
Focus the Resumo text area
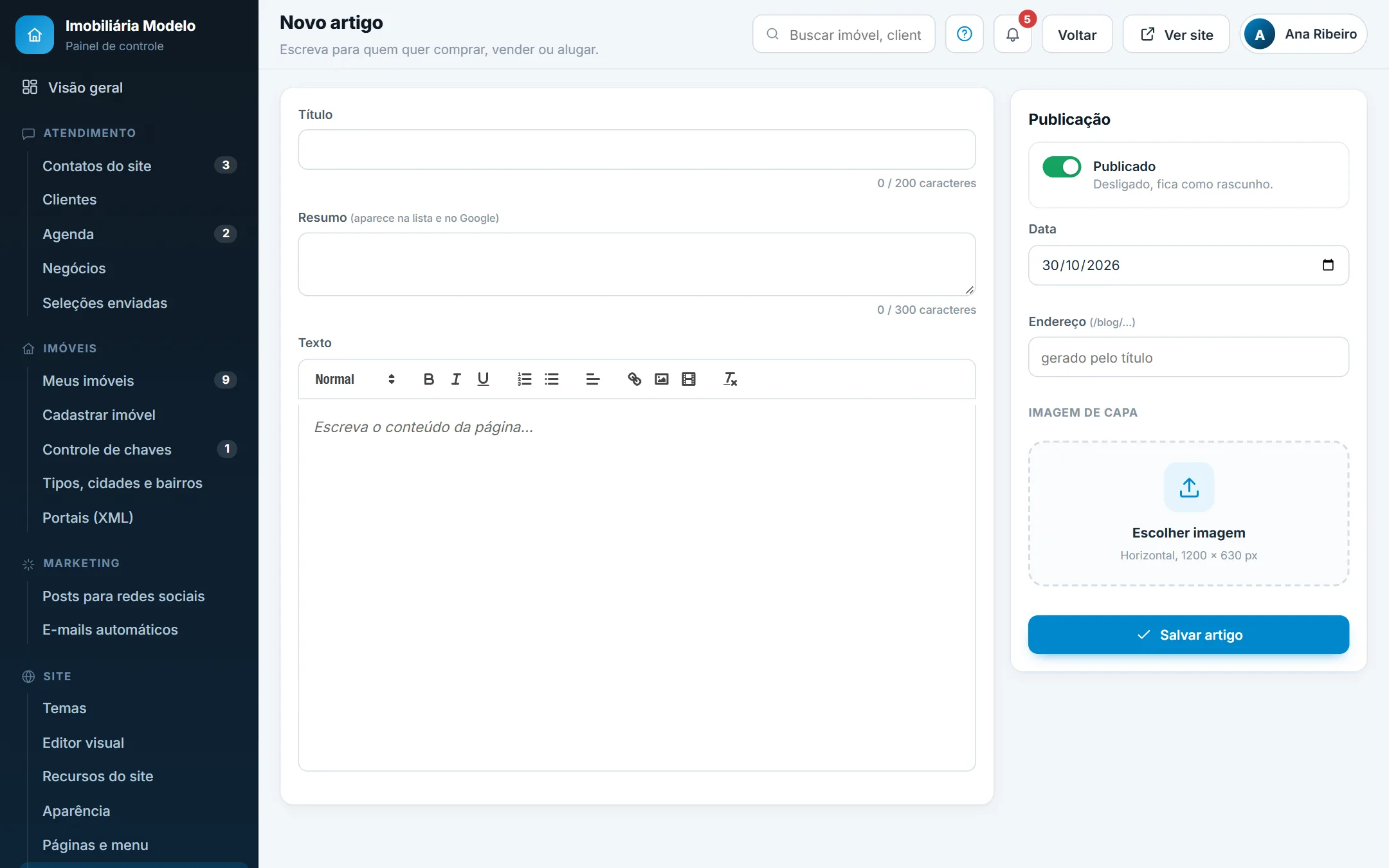(x=637, y=264)
